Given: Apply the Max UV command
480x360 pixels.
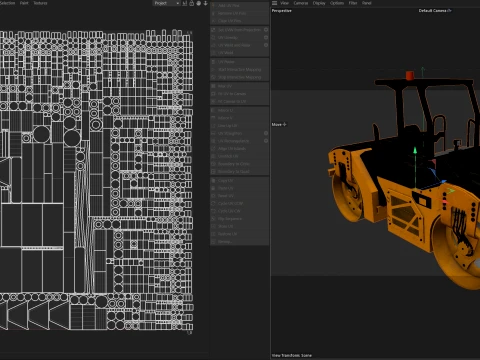Looking at the screenshot, I should point(239,86).
